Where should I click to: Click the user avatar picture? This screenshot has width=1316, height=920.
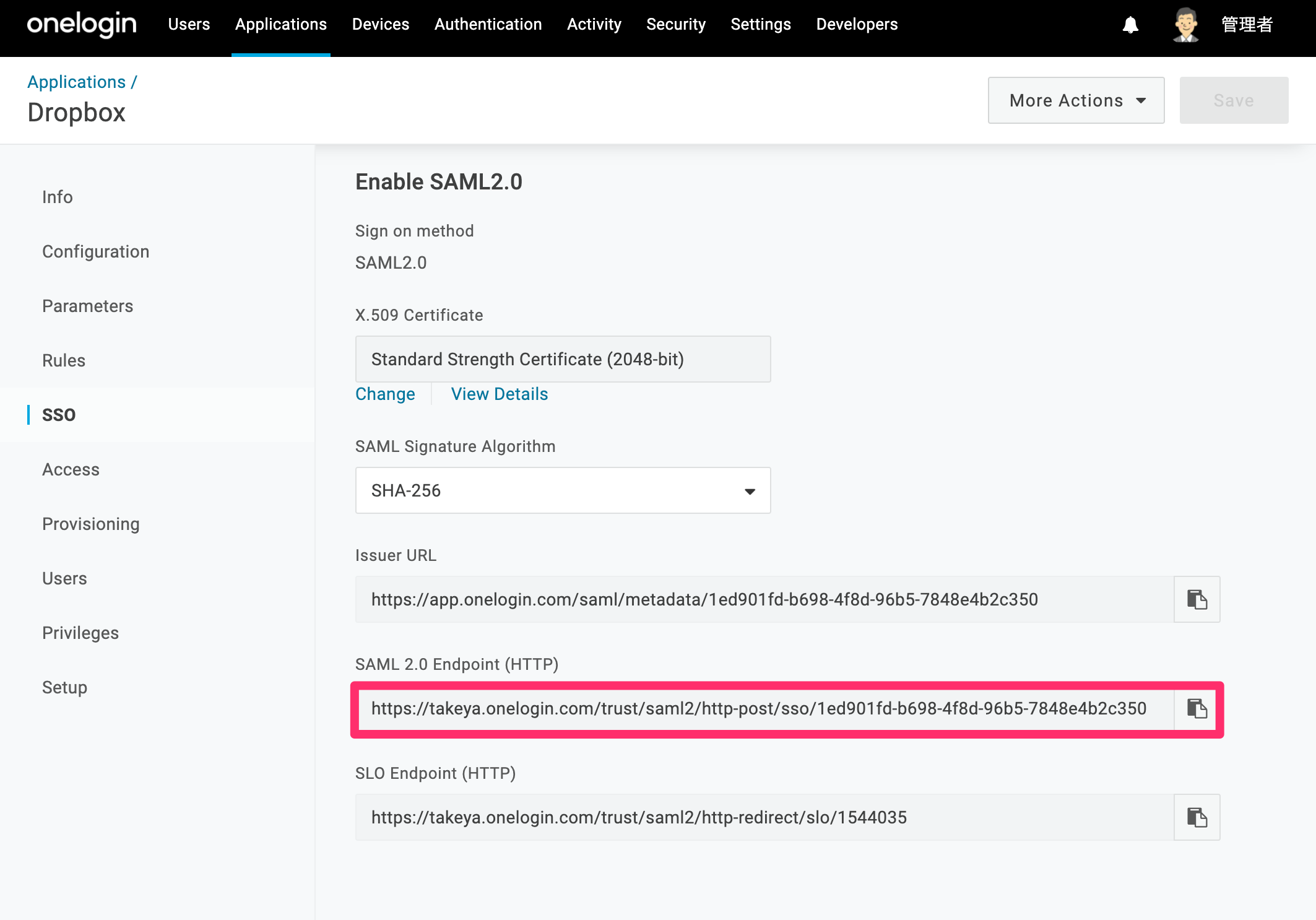(1185, 25)
